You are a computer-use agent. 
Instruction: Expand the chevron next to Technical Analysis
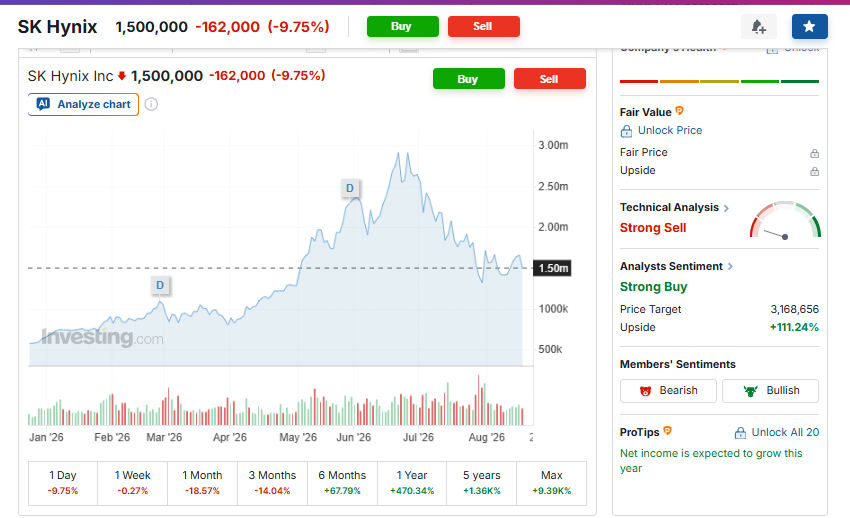pyautogui.click(x=726, y=208)
